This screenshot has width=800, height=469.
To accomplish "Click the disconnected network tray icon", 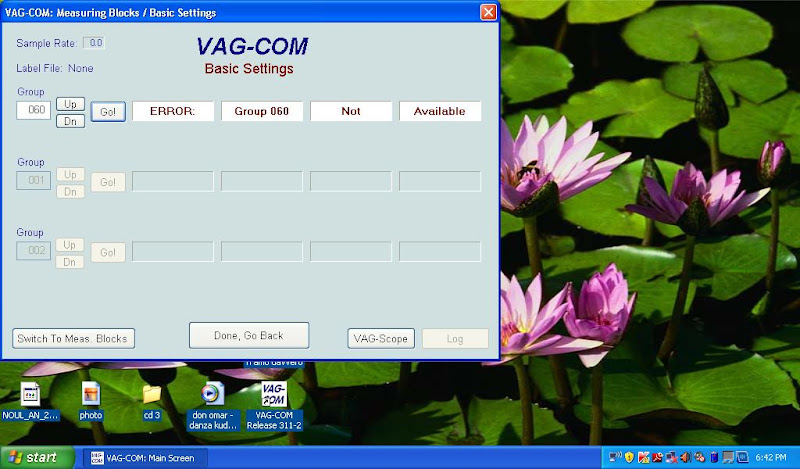I will click(x=671, y=457).
